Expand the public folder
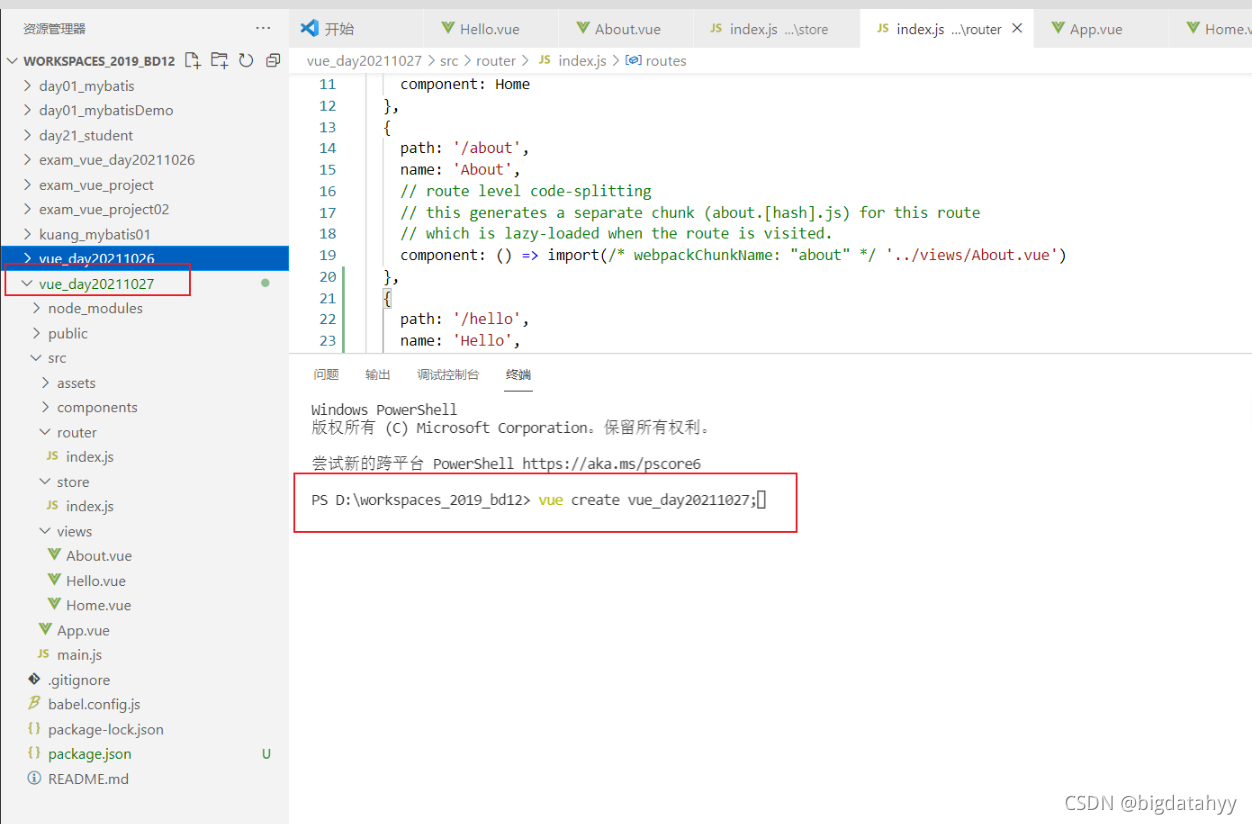Image resolution: width=1252 pixels, height=824 pixels. (x=37, y=333)
